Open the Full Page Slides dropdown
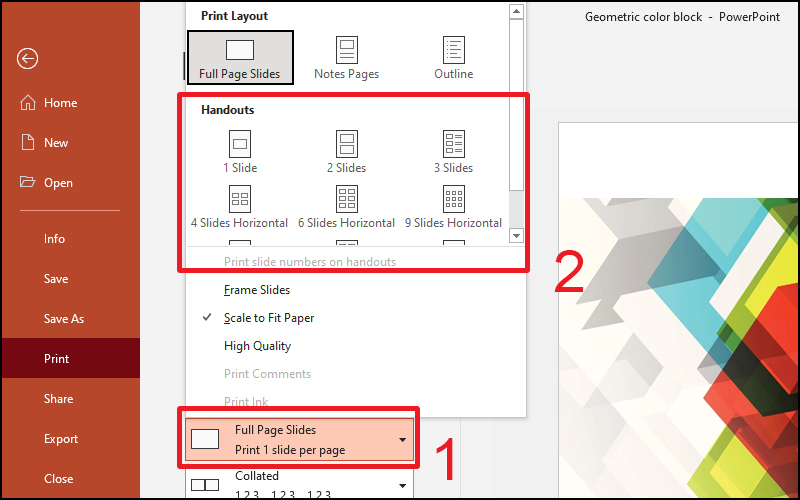Screen dimensions: 800x500 pos(299,439)
